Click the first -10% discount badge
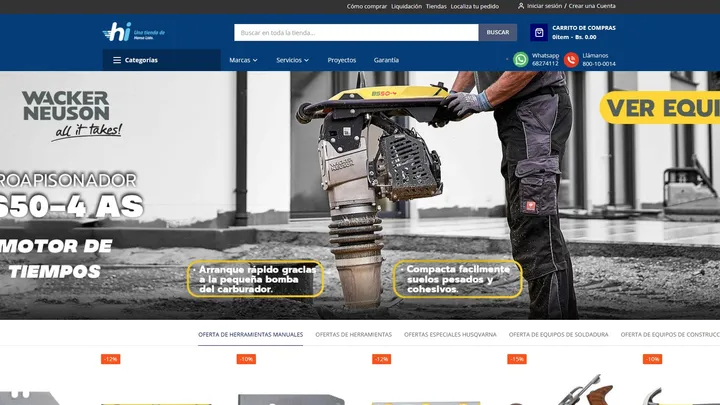The height and width of the screenshot is (405, 720). tap(246, 359)
